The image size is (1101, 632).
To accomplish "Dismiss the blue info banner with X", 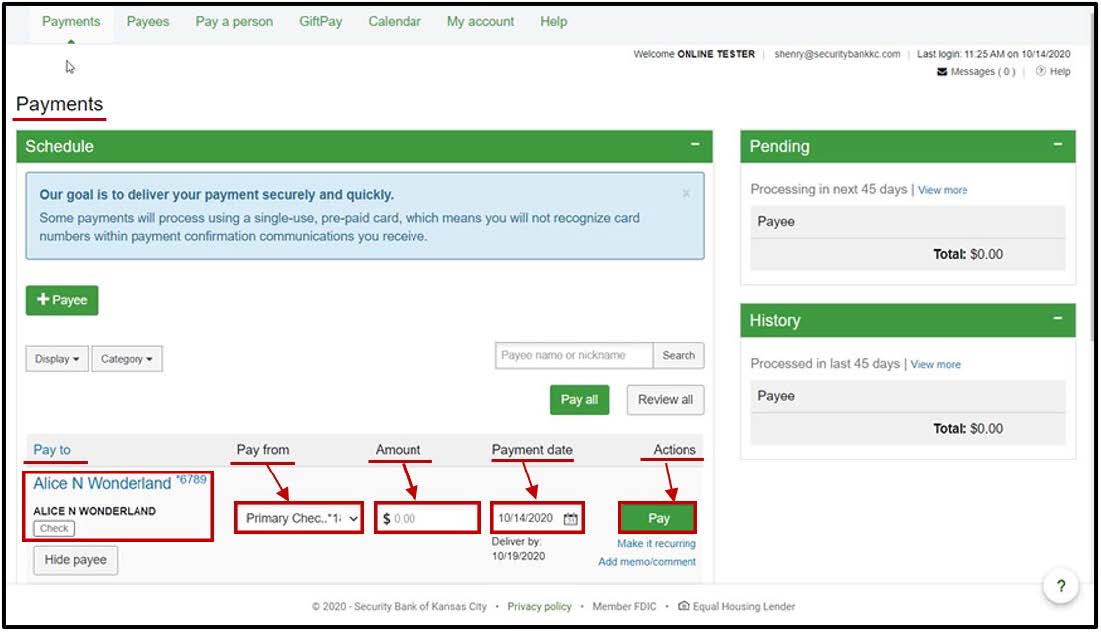I will point(686,193).
